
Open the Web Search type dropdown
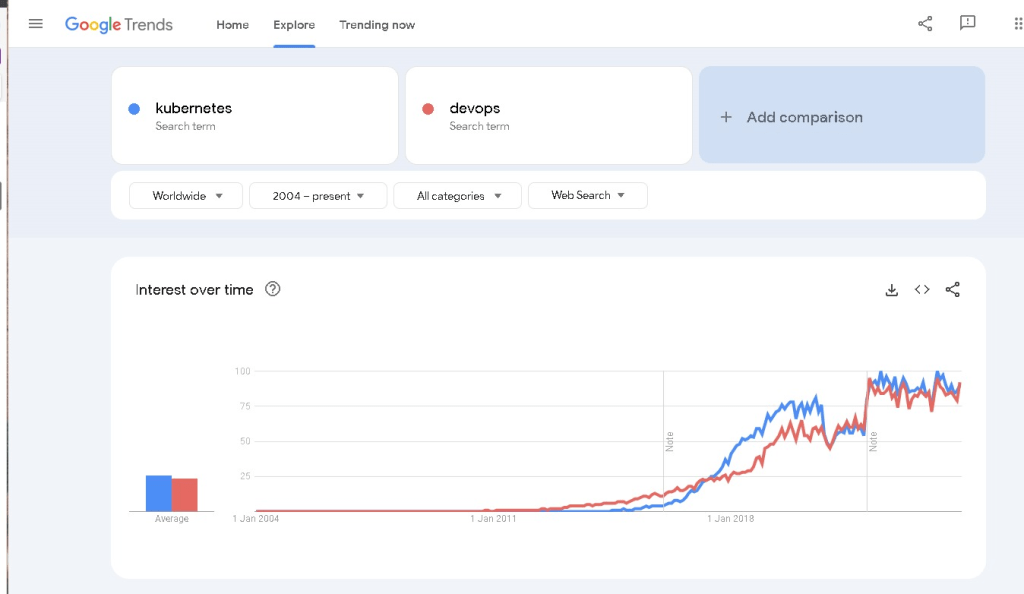pos(588,195)
